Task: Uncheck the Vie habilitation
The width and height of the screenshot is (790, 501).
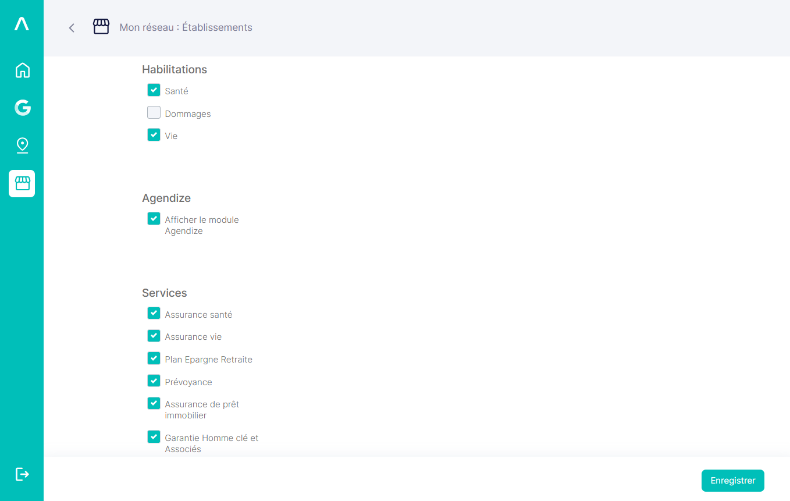Action: (154, 135)
